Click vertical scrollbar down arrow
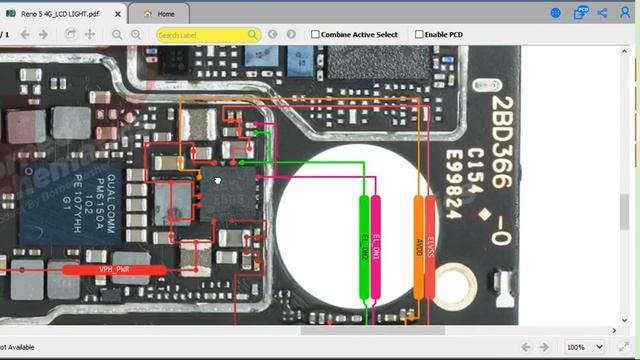Viewport: 640px width, 360px height. coord(624,320)
